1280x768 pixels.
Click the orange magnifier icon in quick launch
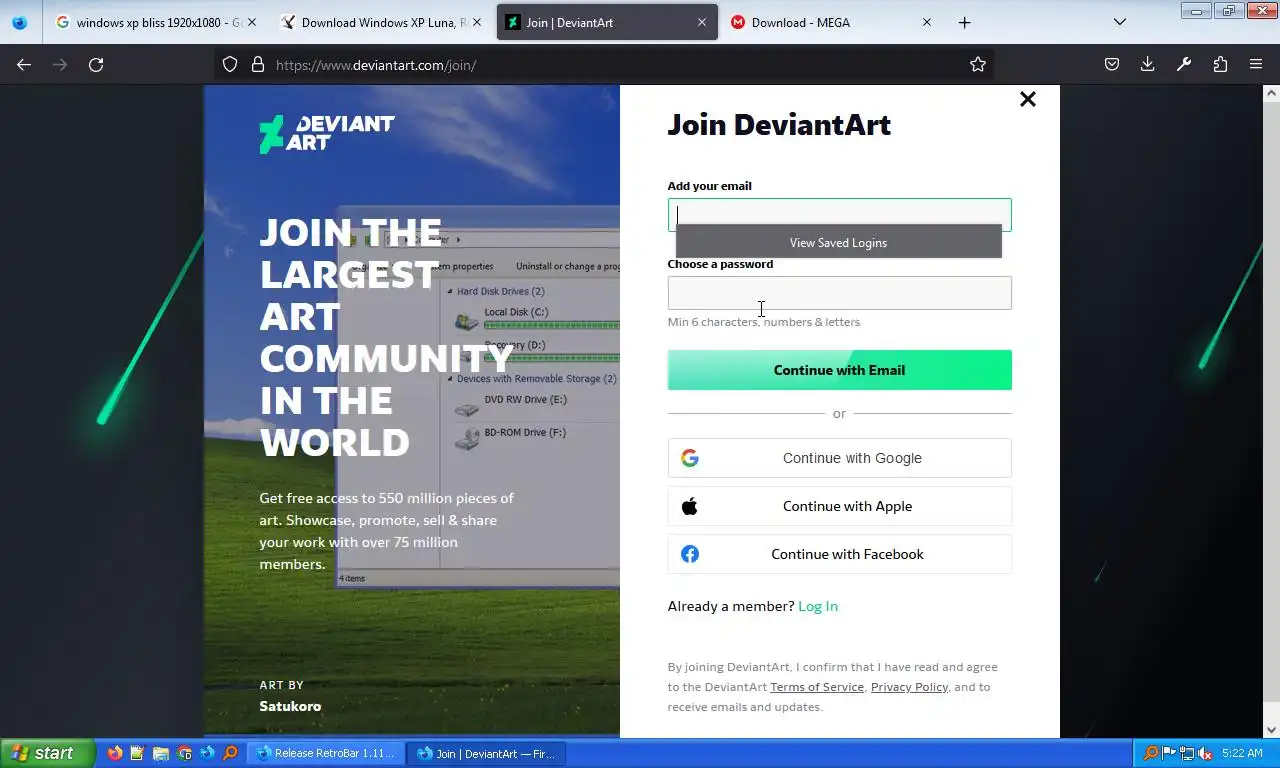pos(230,753)
